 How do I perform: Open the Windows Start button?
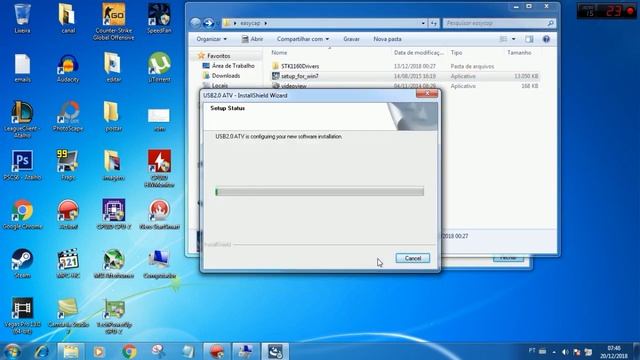tap(12, 351)
